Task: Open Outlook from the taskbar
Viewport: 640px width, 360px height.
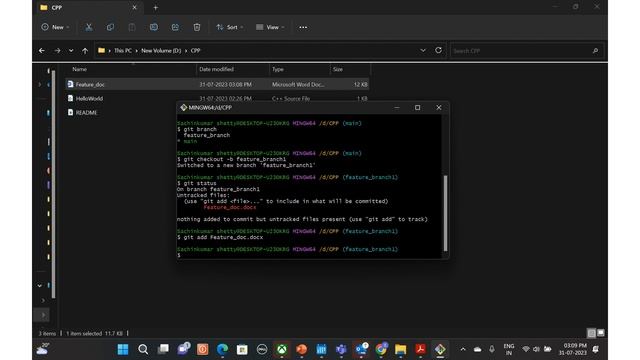Action: coord(361,349)
